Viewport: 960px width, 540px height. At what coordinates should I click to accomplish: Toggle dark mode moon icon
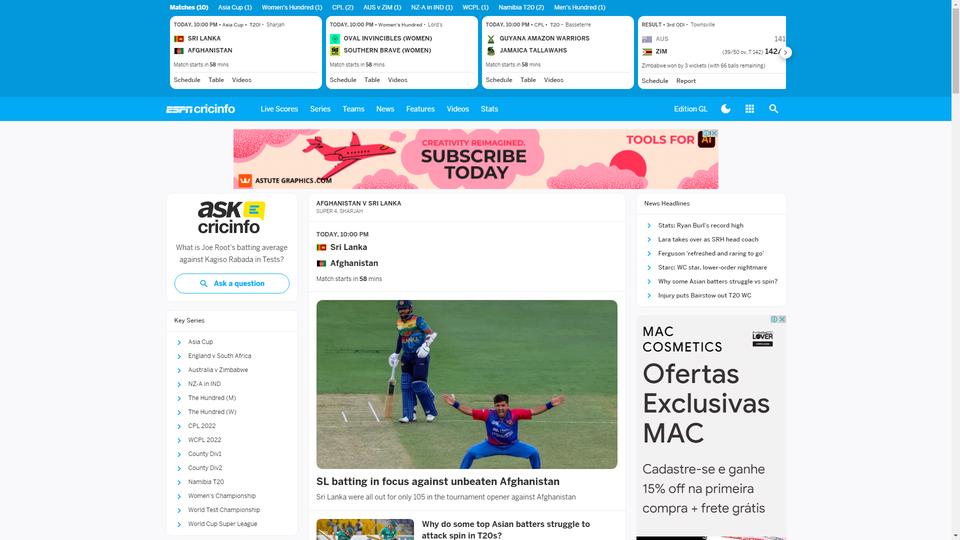(726, 109)
